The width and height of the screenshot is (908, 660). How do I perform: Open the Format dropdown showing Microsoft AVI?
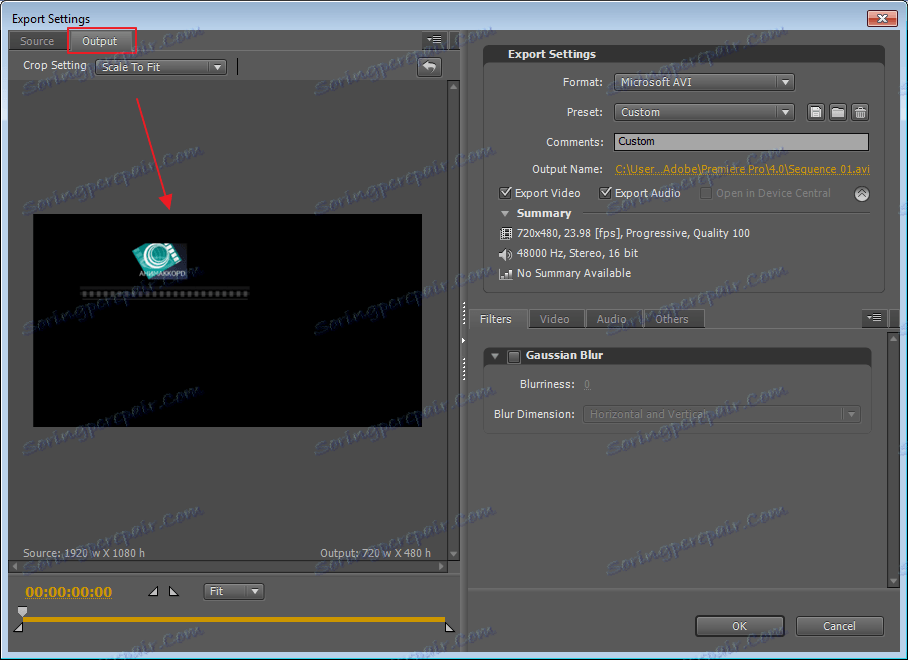point(704,82)
